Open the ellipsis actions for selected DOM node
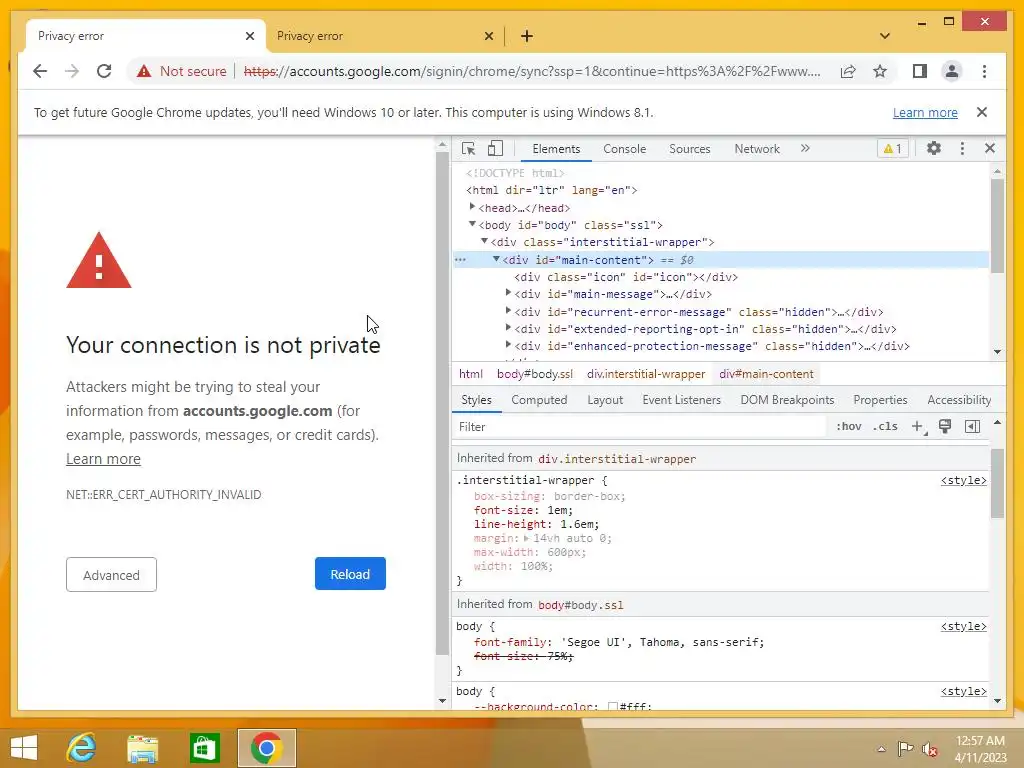 [x=460, y=260]
